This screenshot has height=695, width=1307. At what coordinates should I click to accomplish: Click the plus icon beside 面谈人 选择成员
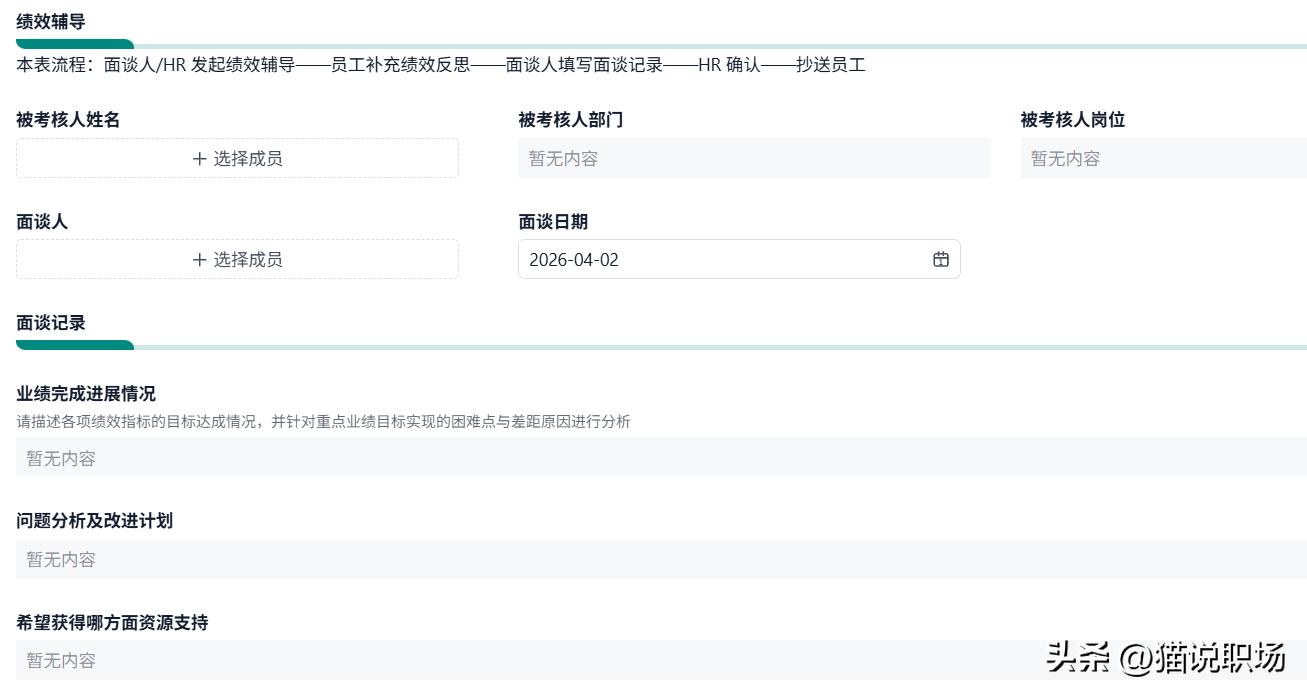(201, 259)
